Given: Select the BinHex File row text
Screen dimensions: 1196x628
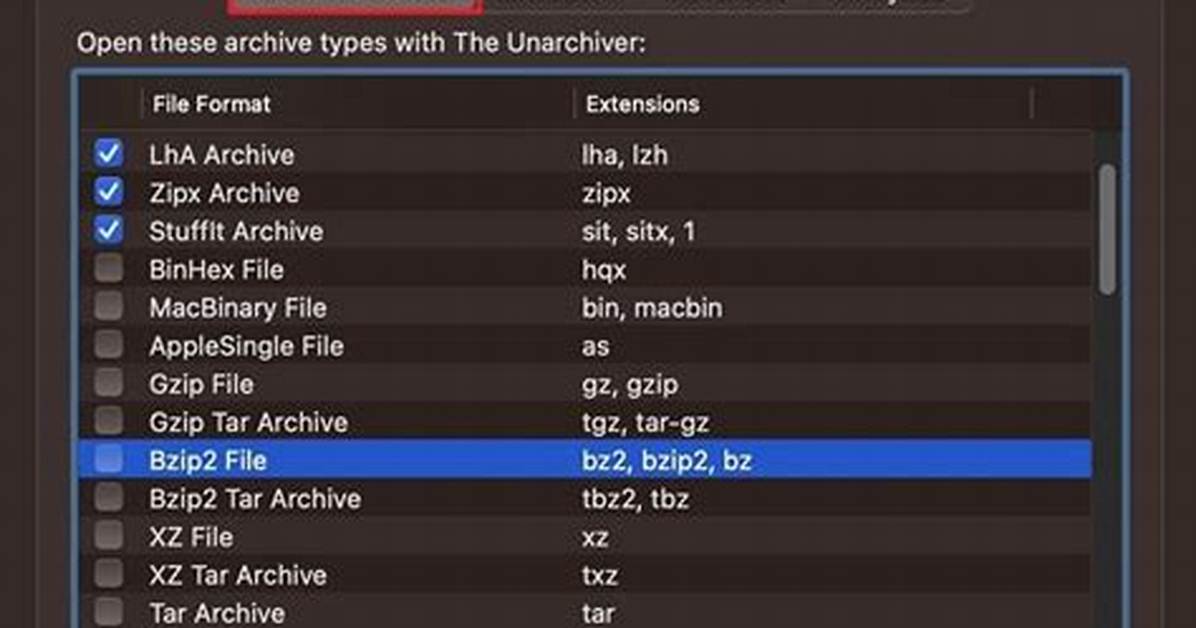Looking at the screenshot, I should [x=217, y=269].
